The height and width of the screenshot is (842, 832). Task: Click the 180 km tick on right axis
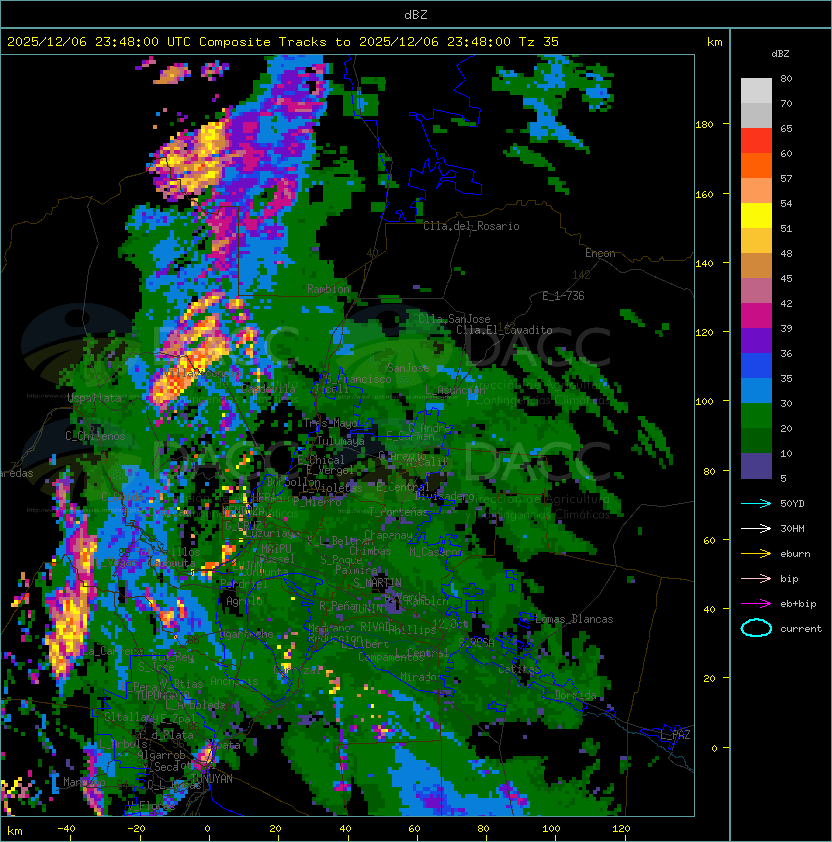pos(704,124)
